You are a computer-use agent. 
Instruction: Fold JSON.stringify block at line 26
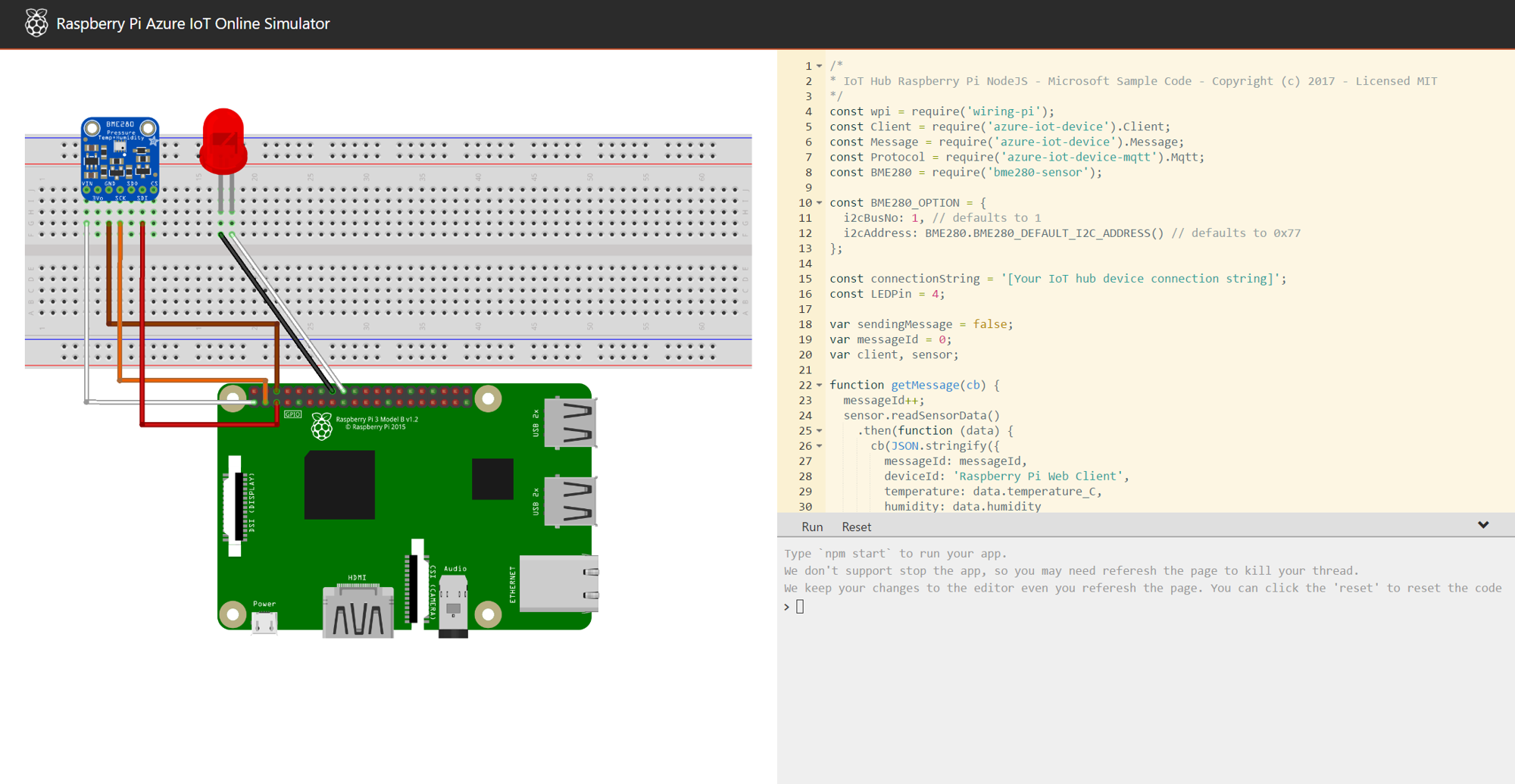[820, 446]
